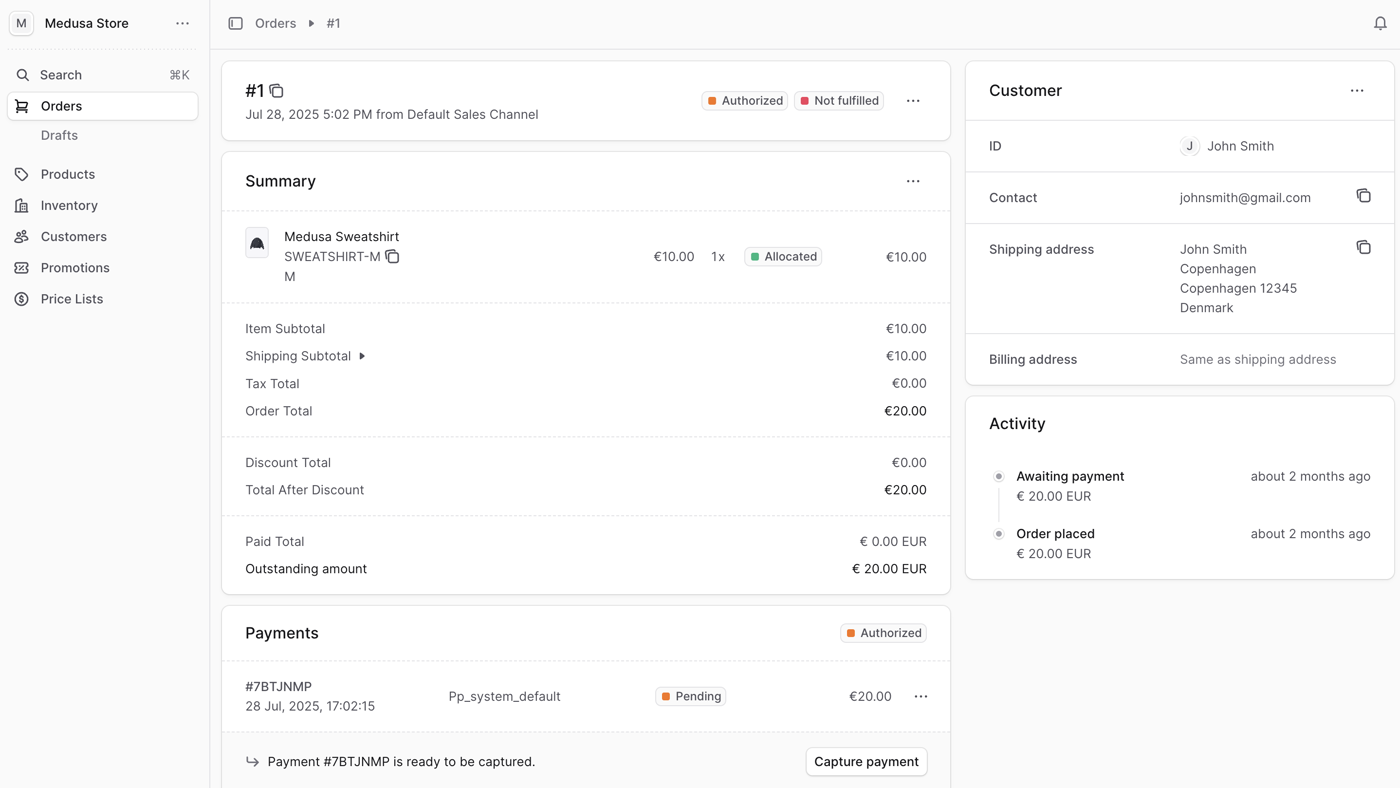Click the Outstanding amount value

889,569
